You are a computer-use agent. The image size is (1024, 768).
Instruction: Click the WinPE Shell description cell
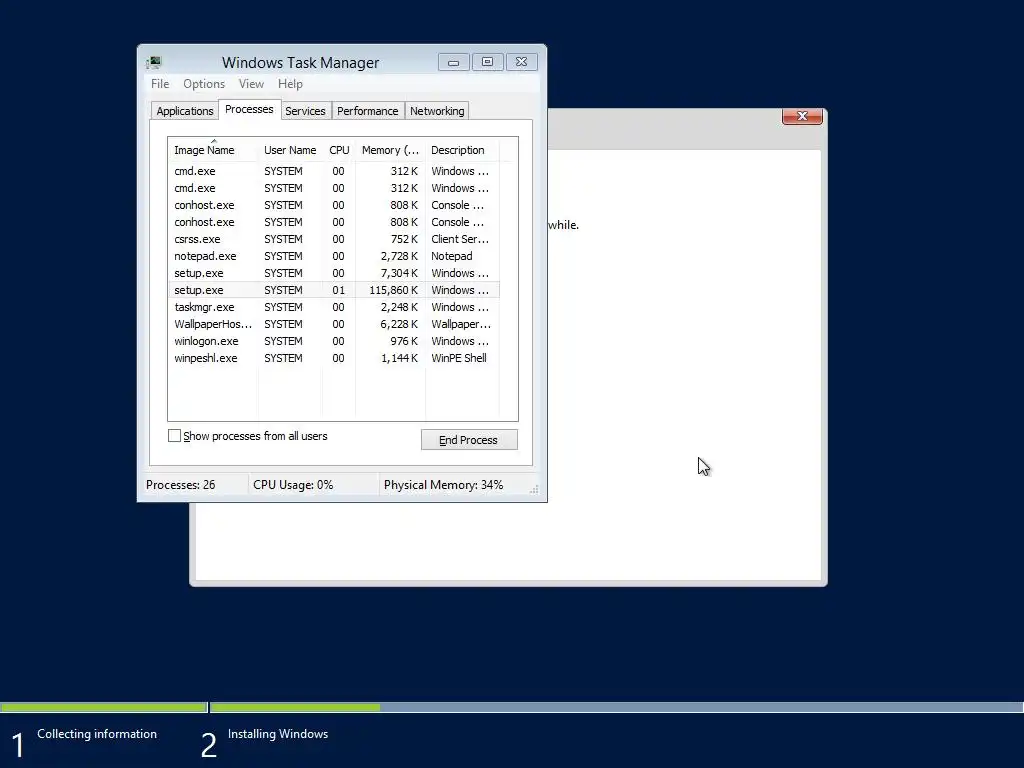coord(459,358)
